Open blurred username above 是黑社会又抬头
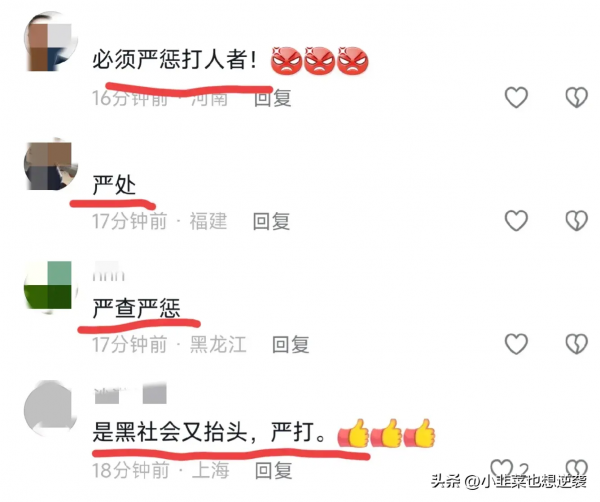The height and width of the screenshot is (502, 600). pyautogui.click(x=130, y=393)
